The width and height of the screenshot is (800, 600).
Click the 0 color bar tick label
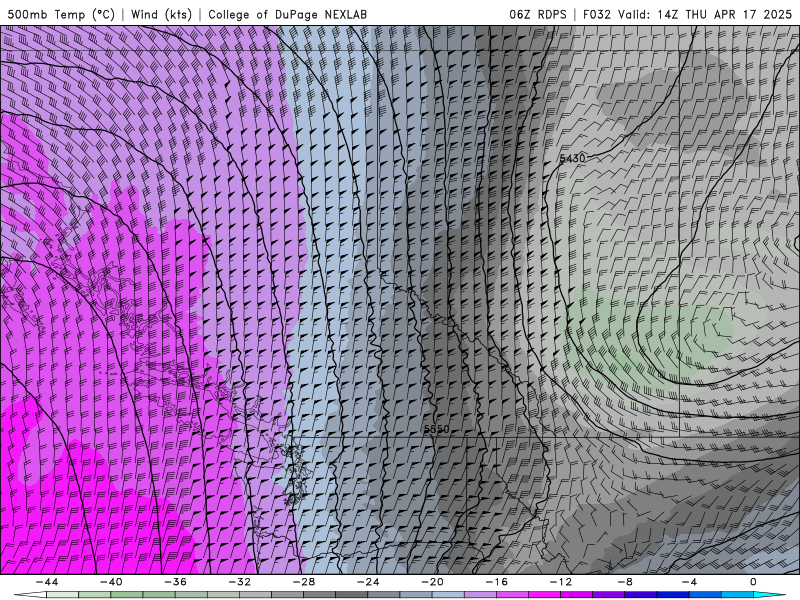pos(753,582)
